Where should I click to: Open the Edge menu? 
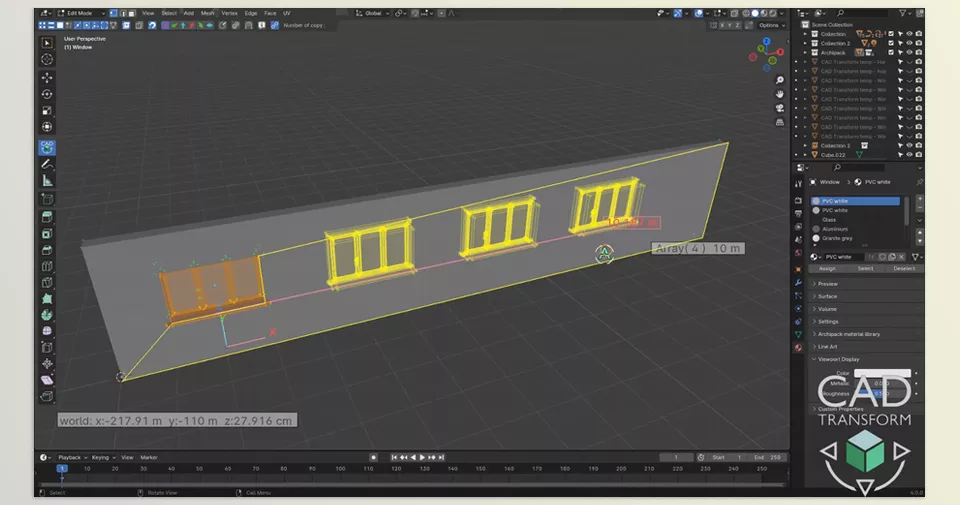[x=251, y=13]
